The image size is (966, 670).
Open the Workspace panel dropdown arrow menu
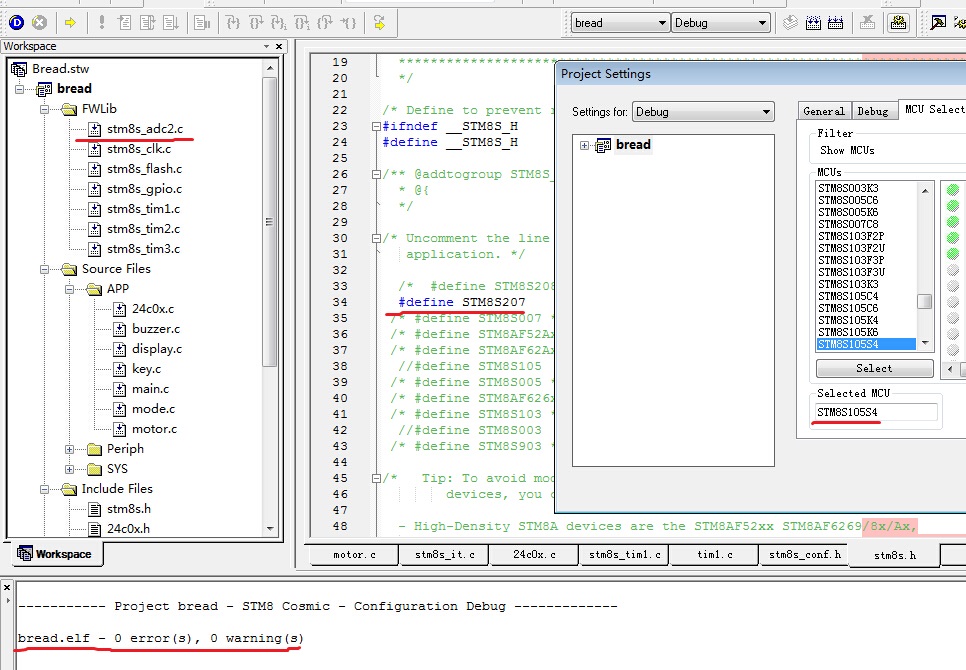(x=266, y=46)
